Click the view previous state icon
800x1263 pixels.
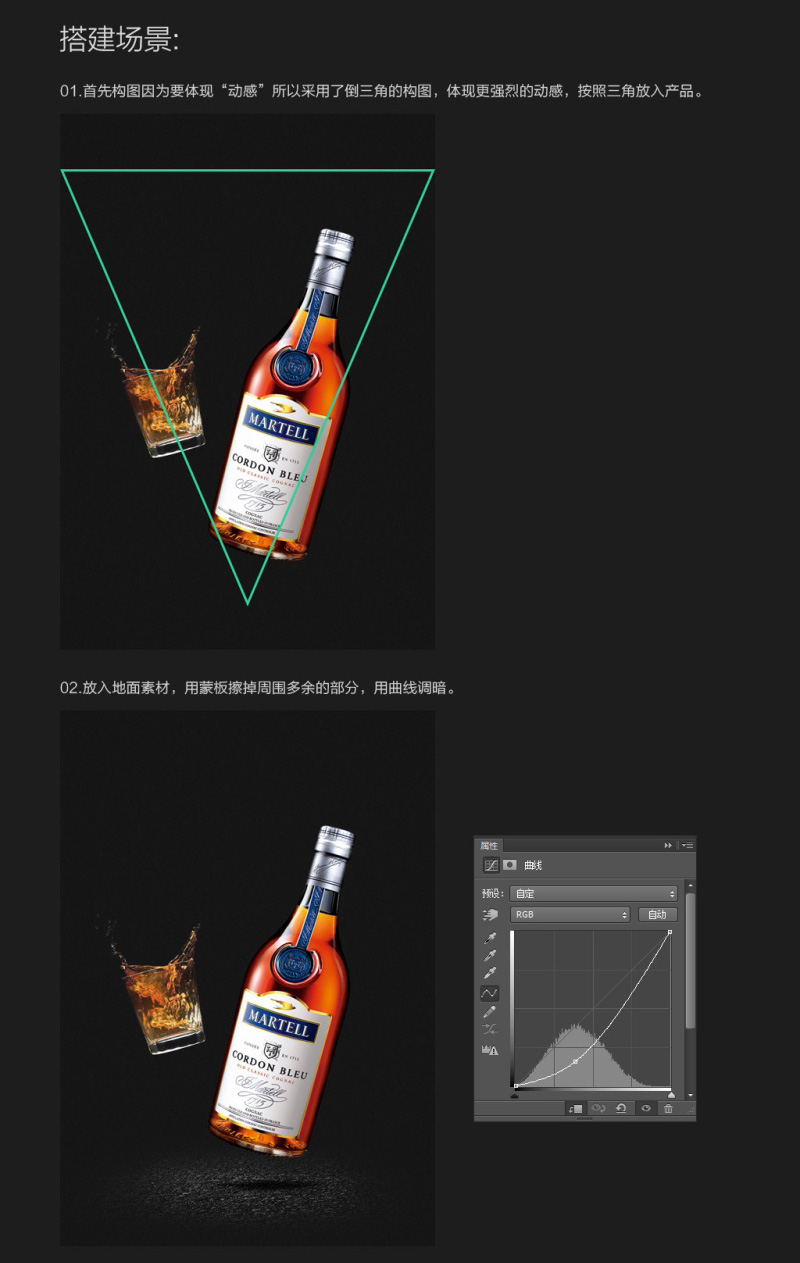click(x=599, y=1108)
